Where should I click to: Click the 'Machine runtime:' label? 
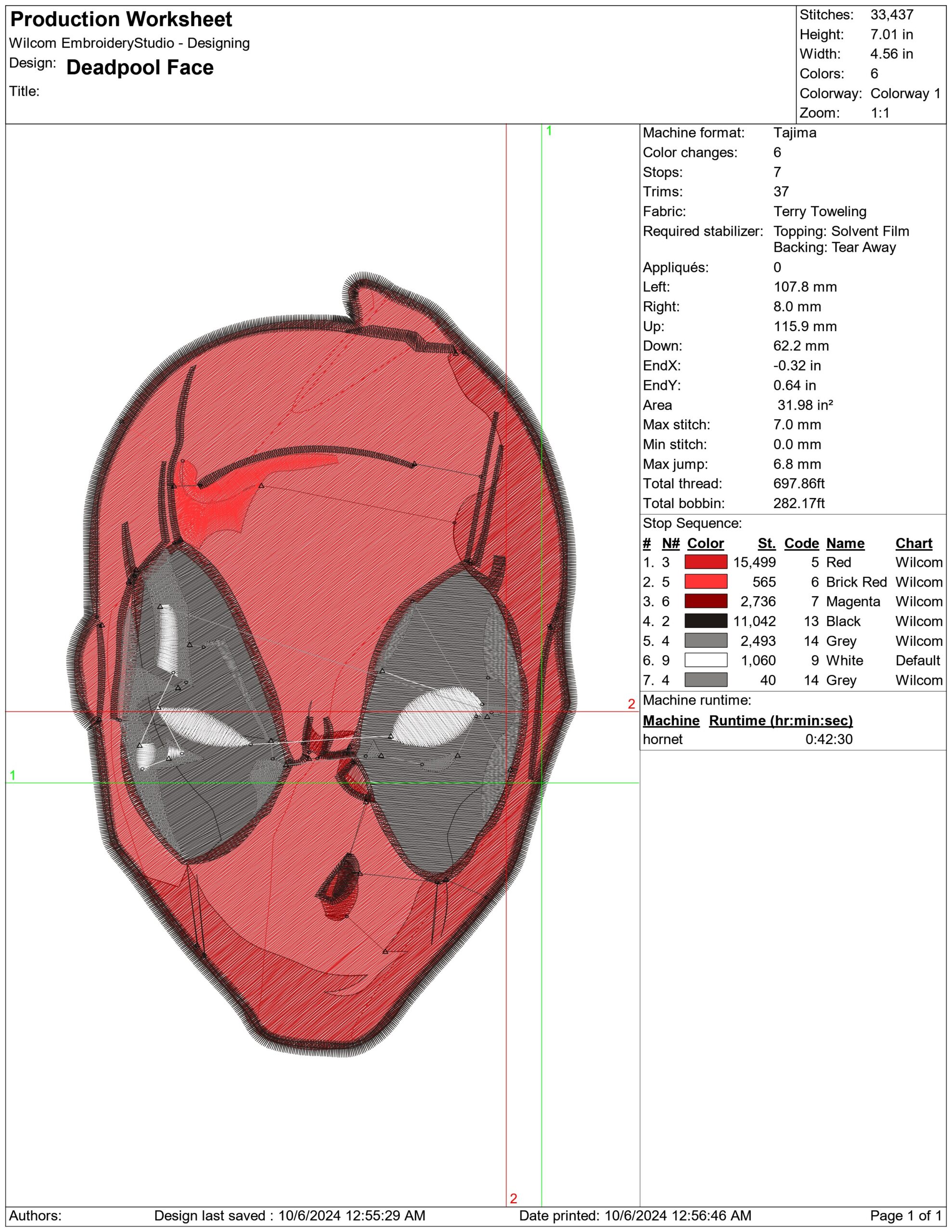697,701
